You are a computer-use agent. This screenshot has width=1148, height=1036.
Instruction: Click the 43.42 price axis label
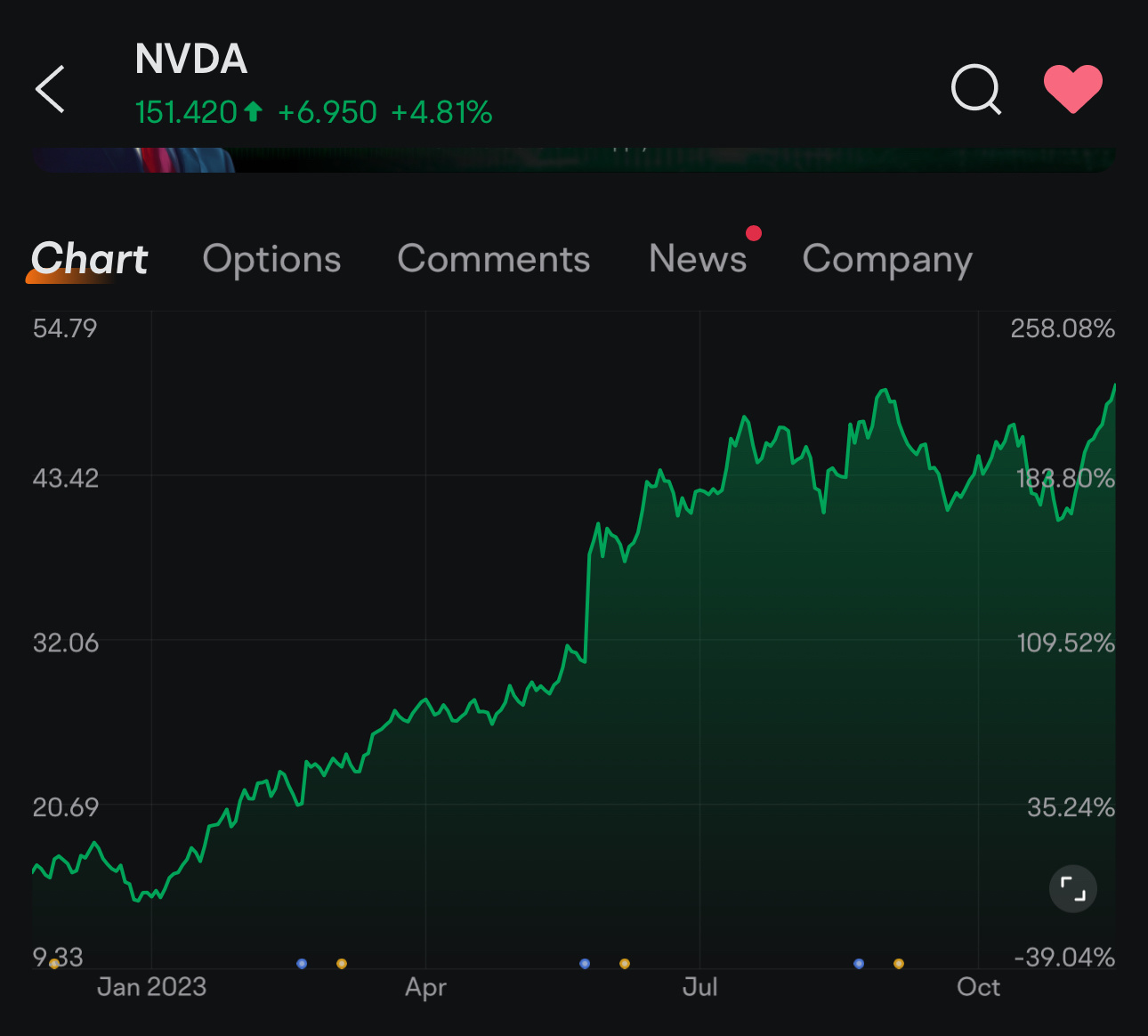(65, 478)
